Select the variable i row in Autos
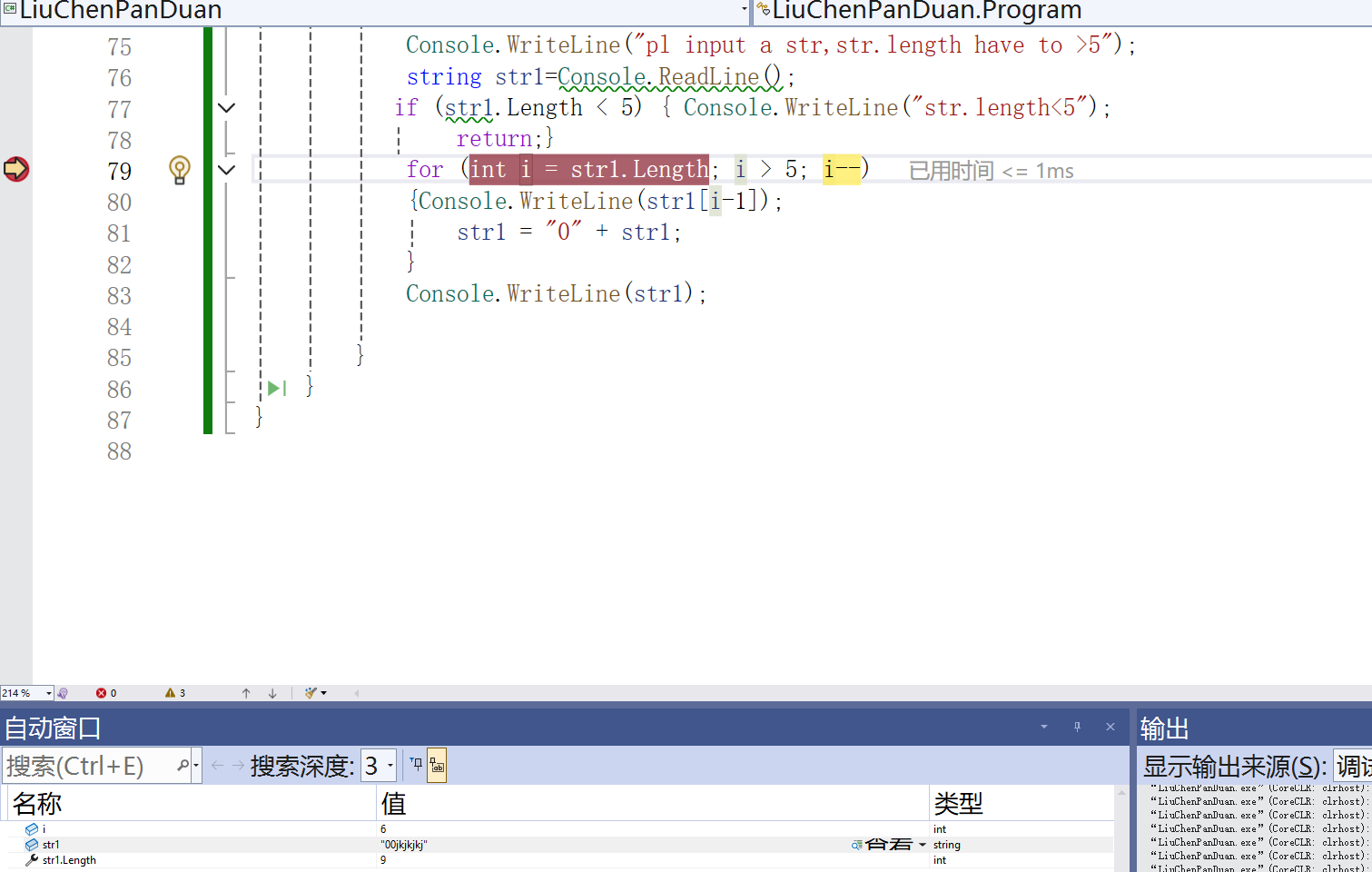Viewport: 1372px width, 872px height. point(560,829)
